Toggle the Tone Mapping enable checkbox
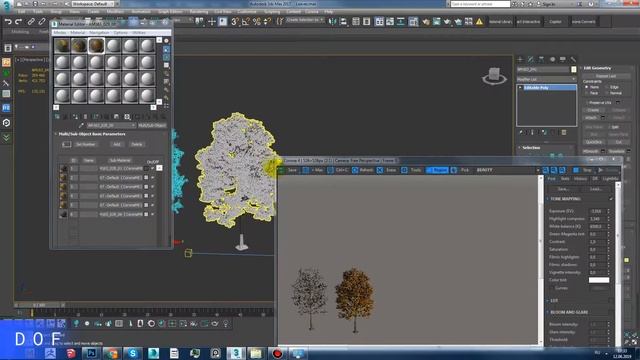This screenshot has width=640, height=360. (611, 199)
